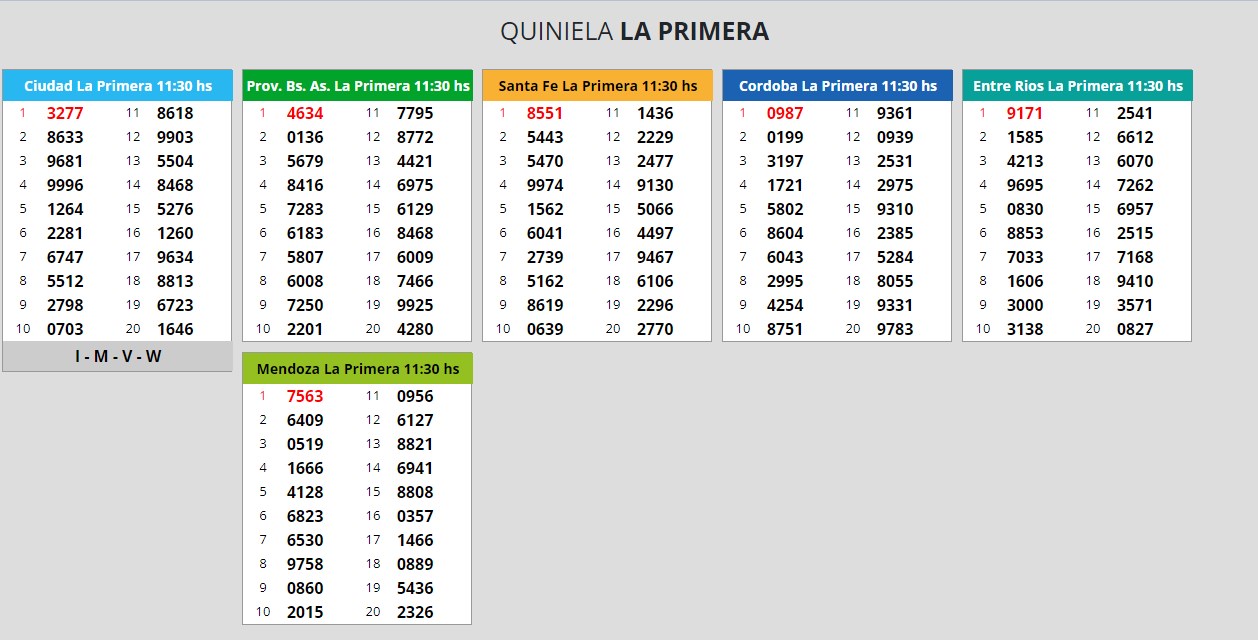Open the Entre Rios La Primera header

(x=1077, y=86)
